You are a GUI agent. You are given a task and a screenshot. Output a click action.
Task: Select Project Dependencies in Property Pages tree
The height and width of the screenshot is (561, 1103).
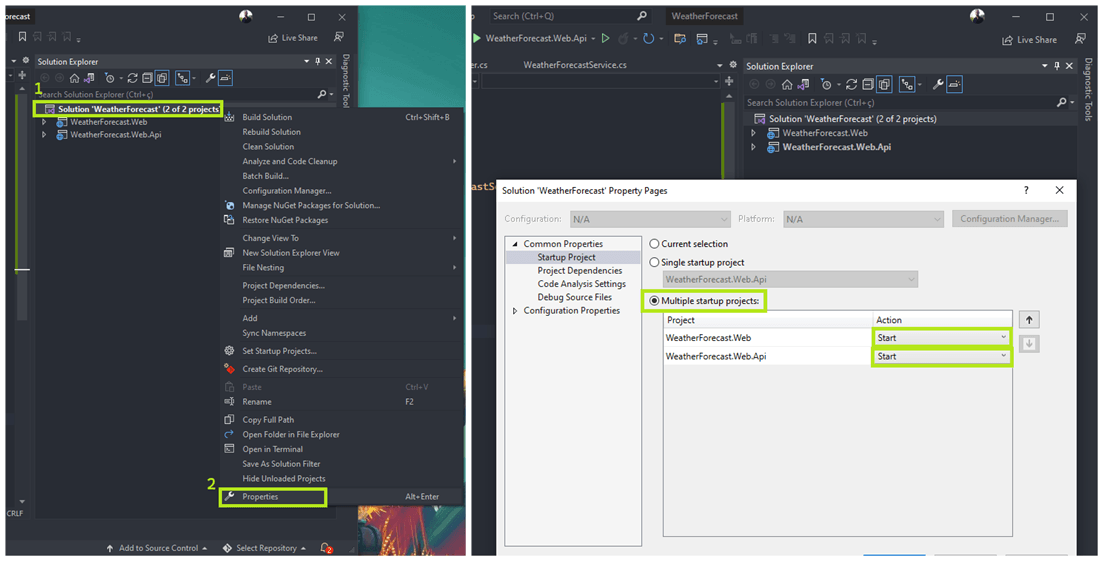point(580,271)
